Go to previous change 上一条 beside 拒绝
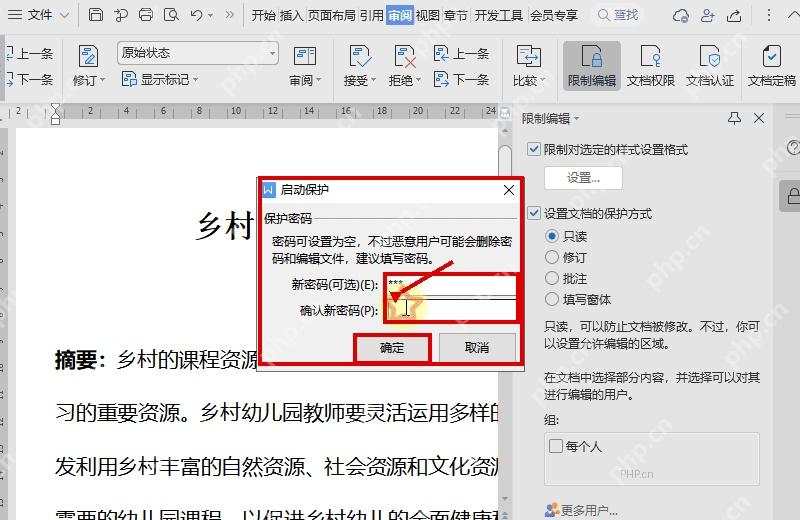Image resolution: width=800 pixels, height=520 pixels. click(x=461, y=53)
